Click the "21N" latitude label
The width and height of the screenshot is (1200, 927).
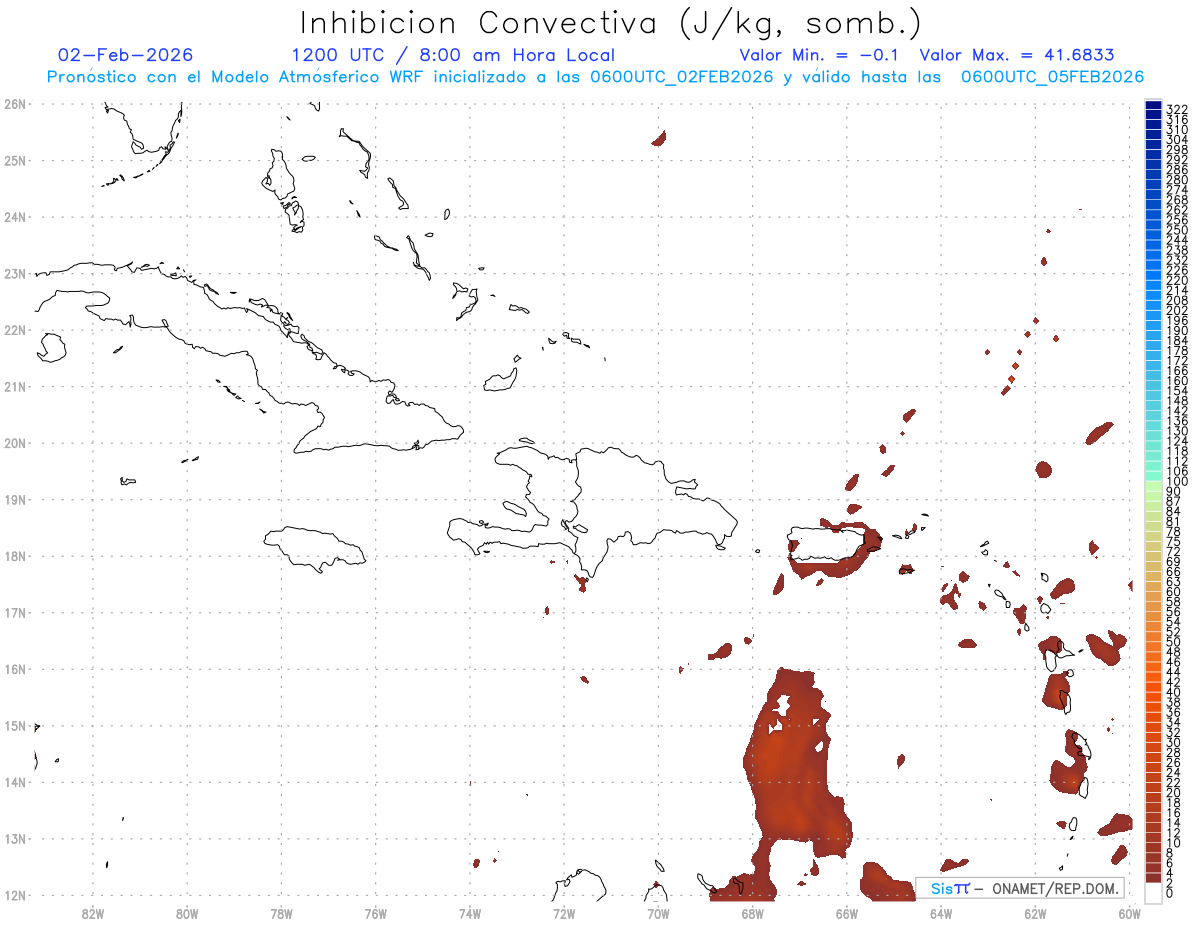click(14, 386)
